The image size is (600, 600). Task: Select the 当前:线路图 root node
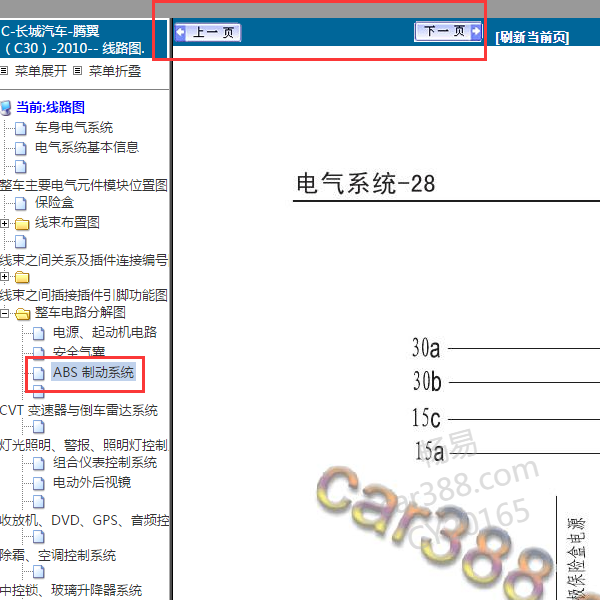coord(50,107)
